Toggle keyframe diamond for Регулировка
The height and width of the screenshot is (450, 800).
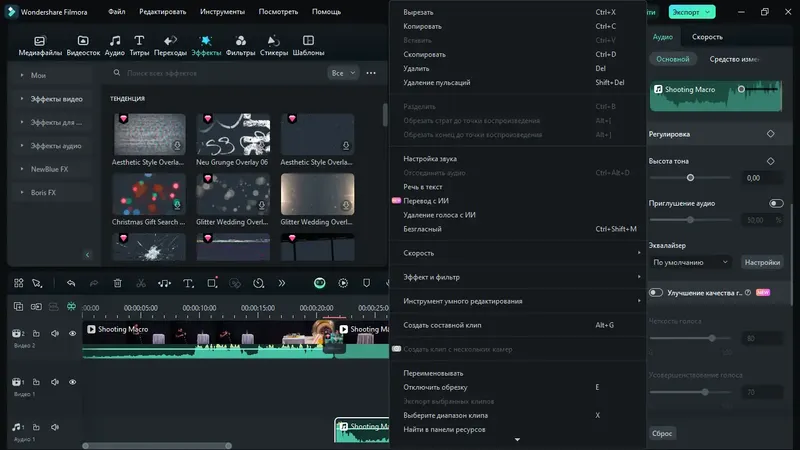(770, 134)
